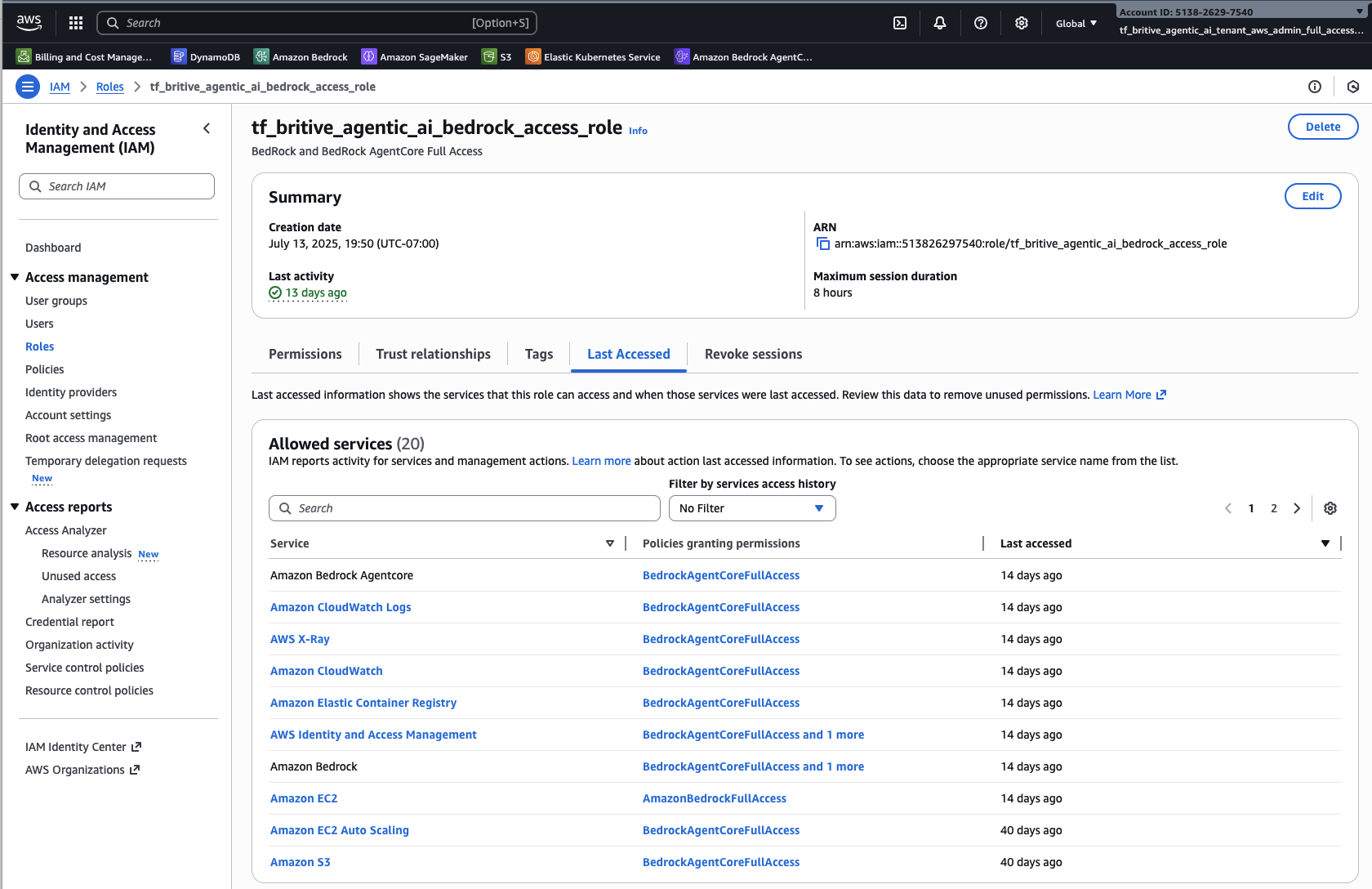The image size is (1372, 889).
Task: Click the Amazon Bedrock bookmark icon
Action: click(x=261, y=56)
